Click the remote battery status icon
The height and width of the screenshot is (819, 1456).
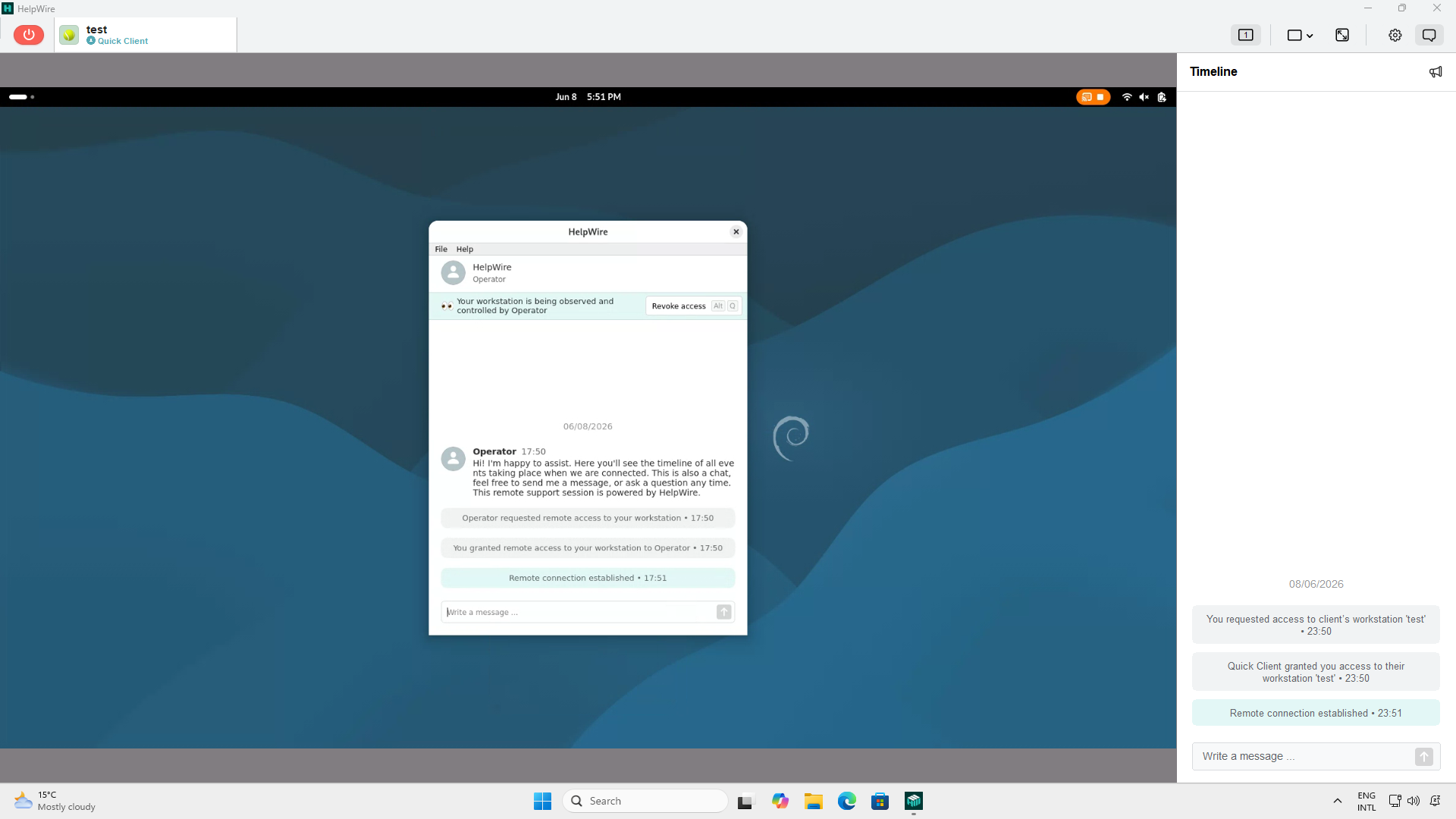tap(1162, 97)
